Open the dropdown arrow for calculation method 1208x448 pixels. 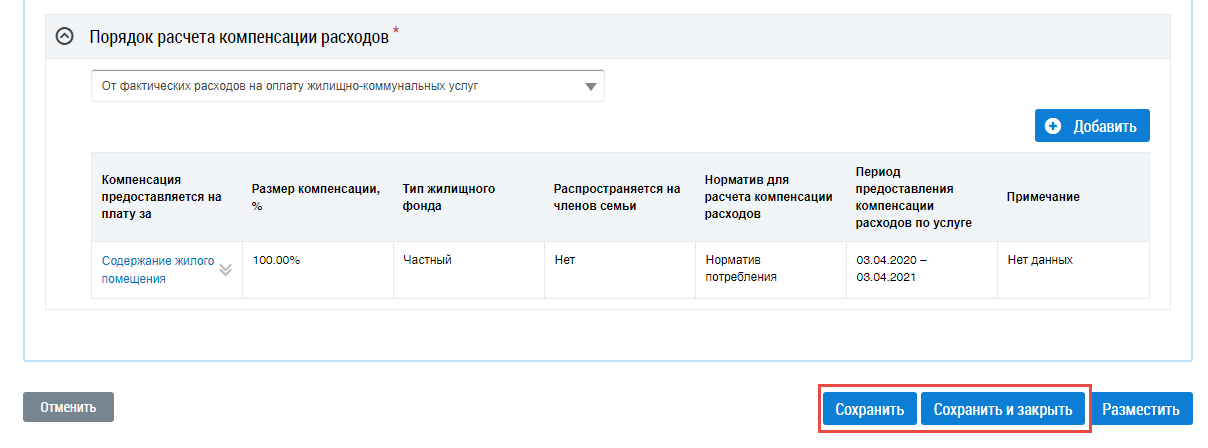(x=590, y=87)
